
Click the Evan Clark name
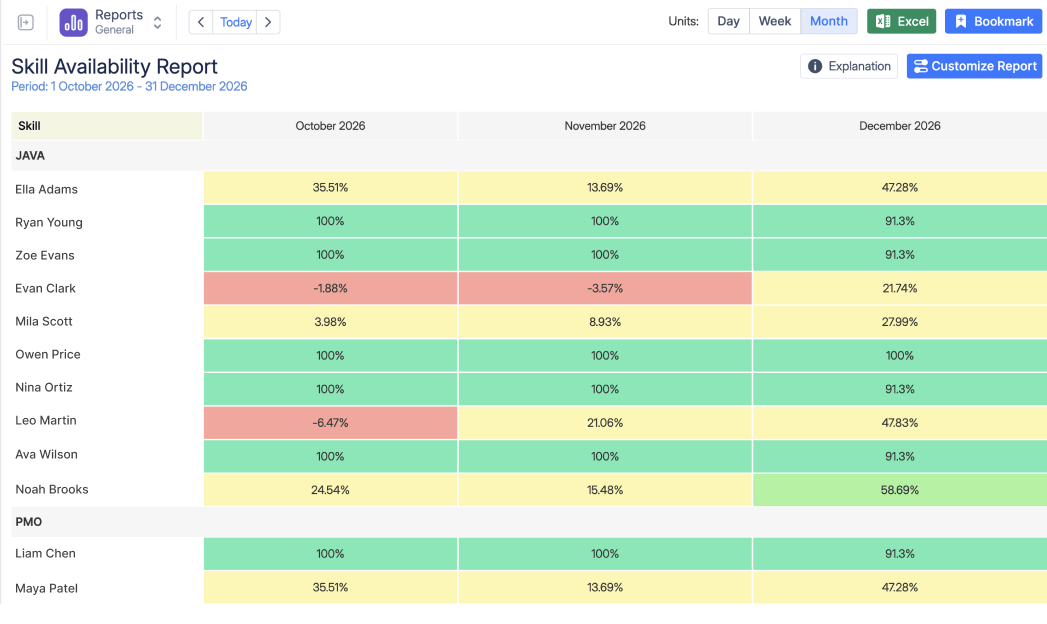coord(45,288)
